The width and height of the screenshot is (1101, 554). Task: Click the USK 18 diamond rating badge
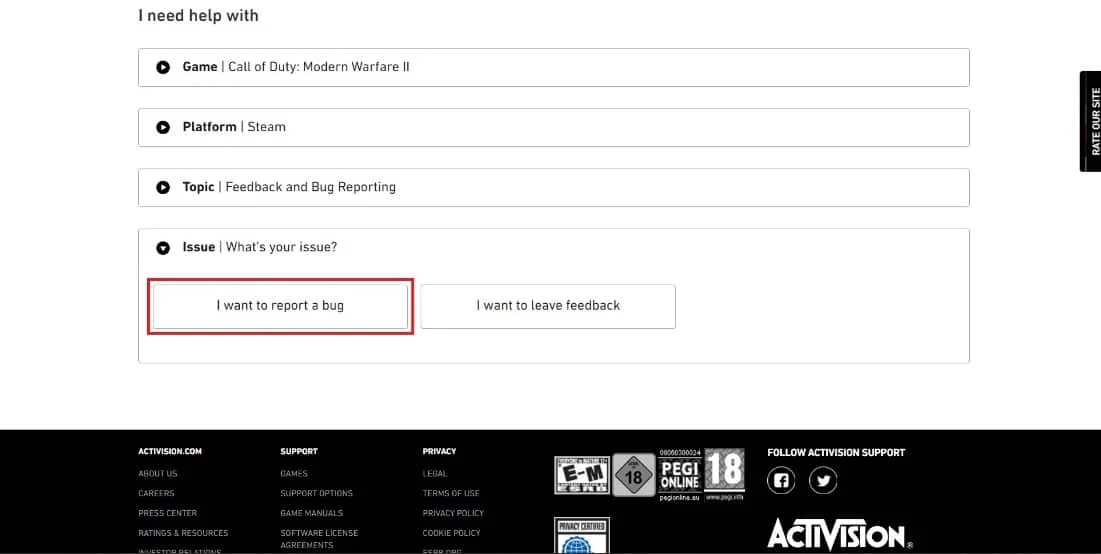coord(634,475)
